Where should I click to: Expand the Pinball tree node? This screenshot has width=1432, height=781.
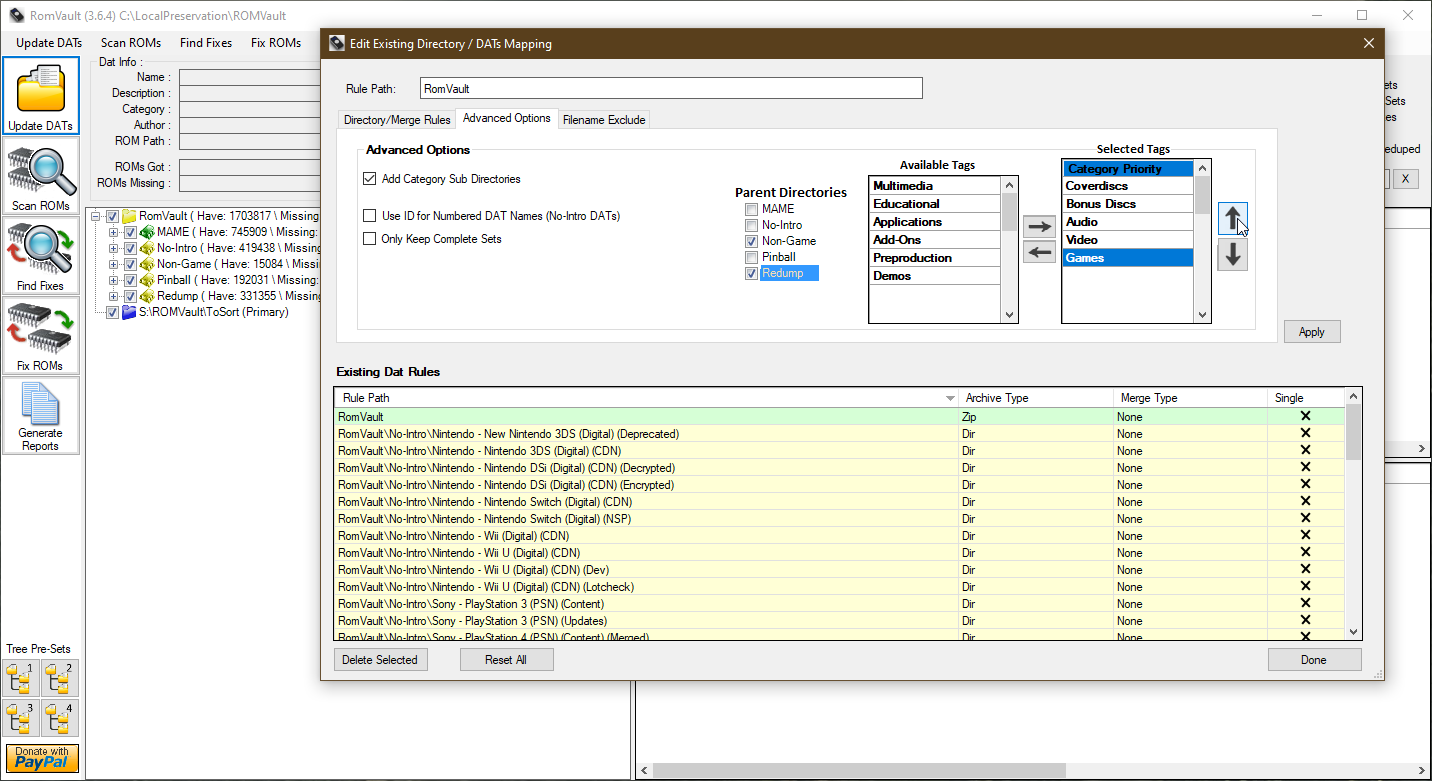114,280
